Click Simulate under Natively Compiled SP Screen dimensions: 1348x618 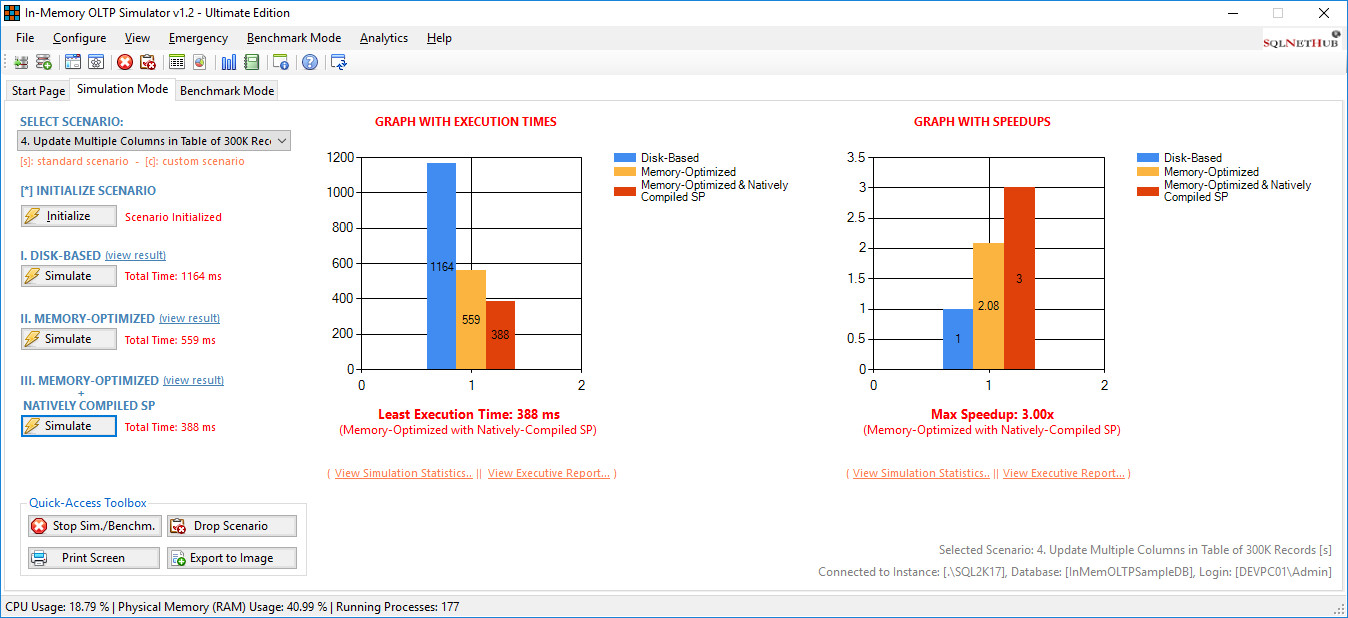pos(68,426)
